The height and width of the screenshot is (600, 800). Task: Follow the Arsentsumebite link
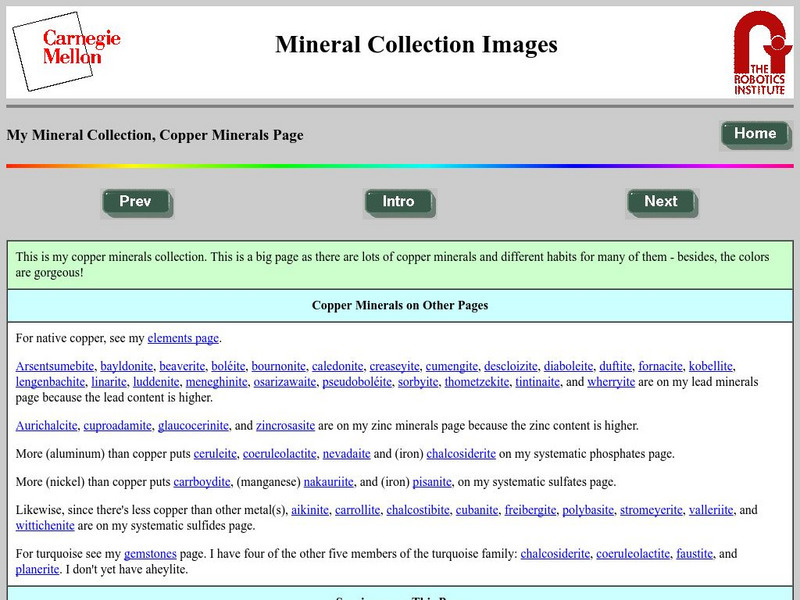click(x=54, y=366)
